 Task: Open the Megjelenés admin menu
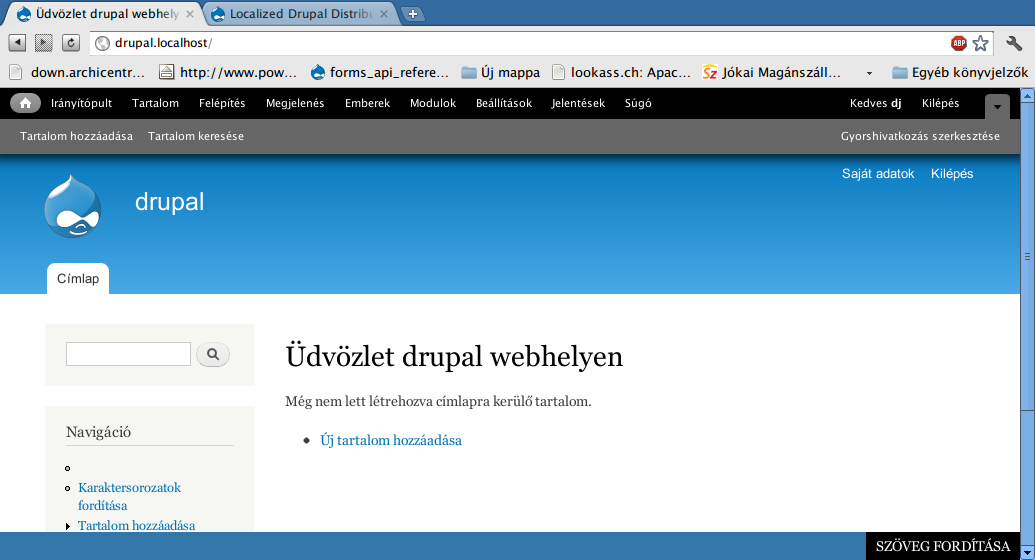click(295, 103)
